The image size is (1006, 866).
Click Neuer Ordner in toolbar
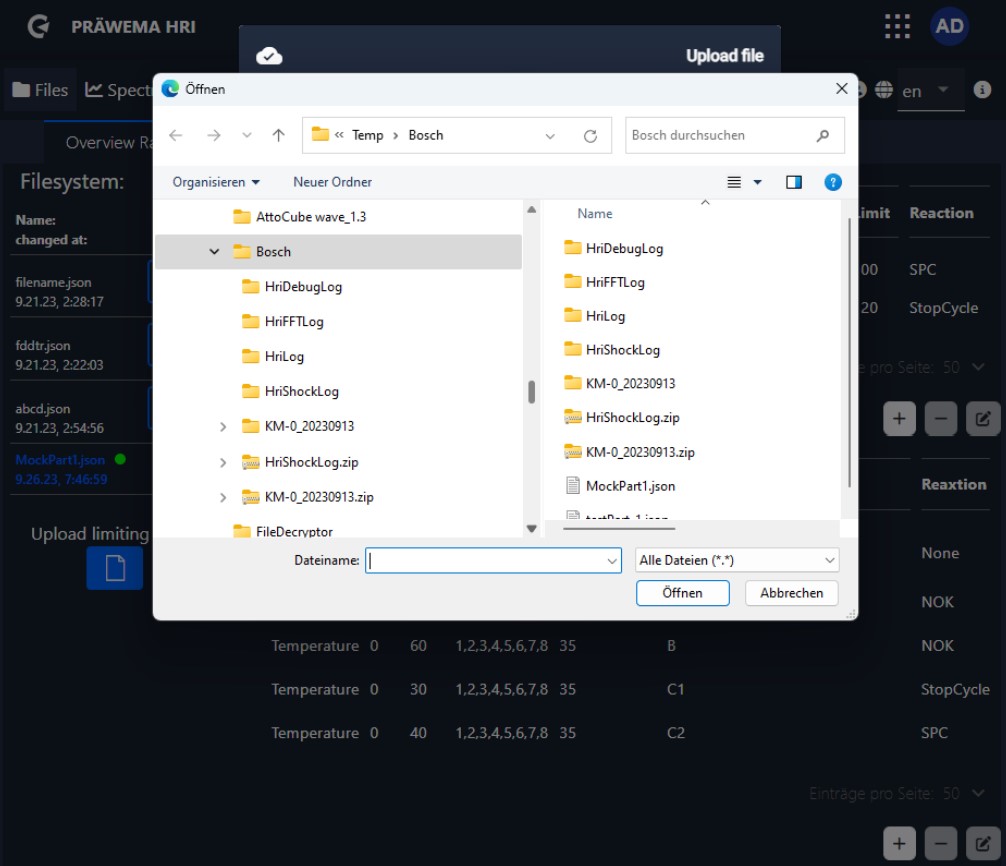(x=332, y=182)
